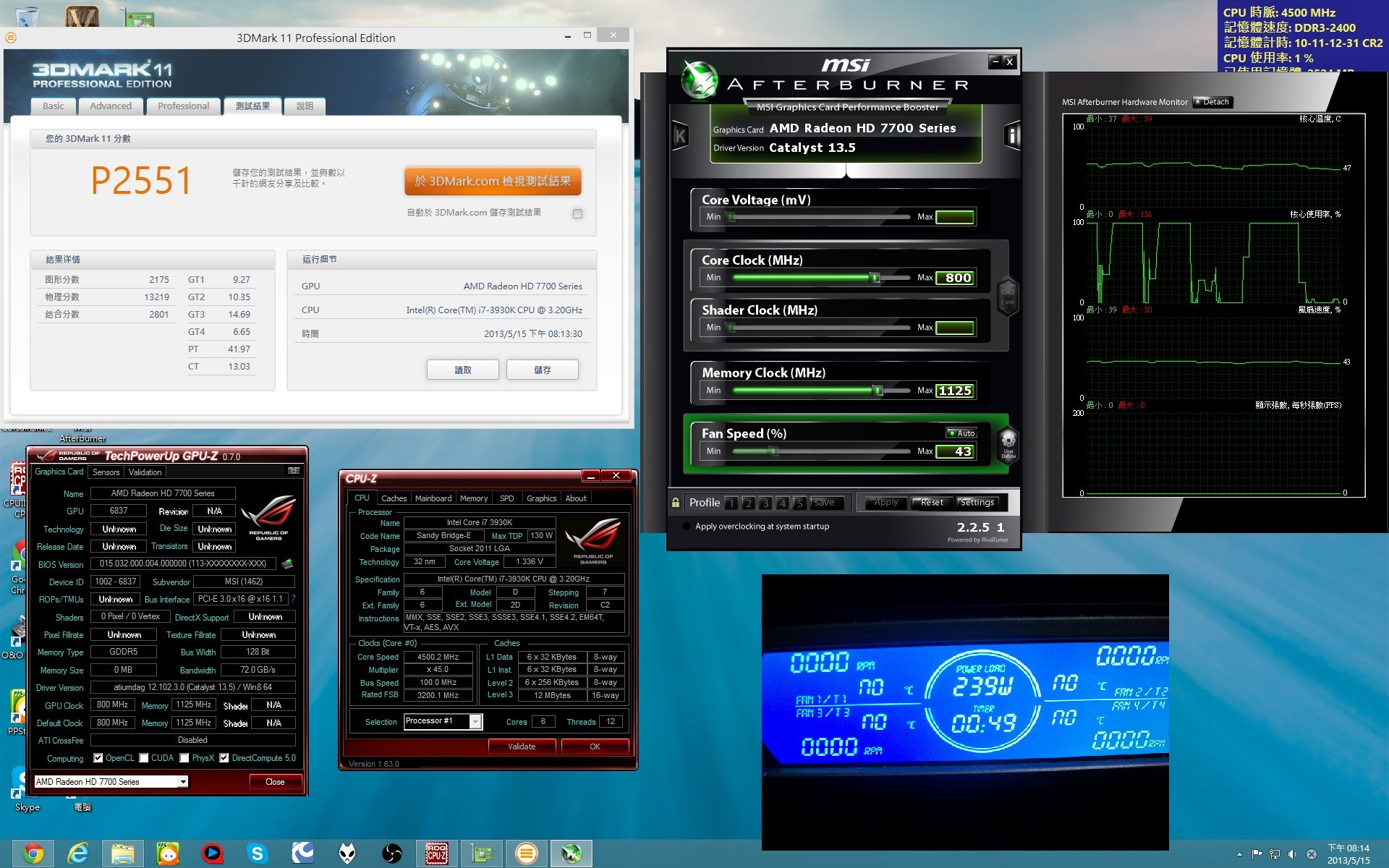Toggle OpenCL checkbox in GPU-Z
This screenshot has height=868, width=1389.
click(x=98, y=758)
